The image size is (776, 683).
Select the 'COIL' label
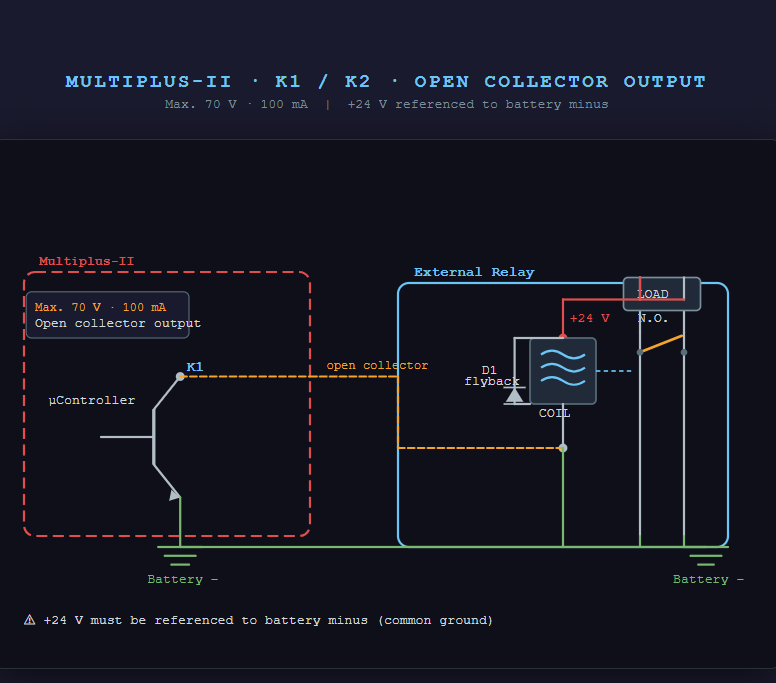554,413
